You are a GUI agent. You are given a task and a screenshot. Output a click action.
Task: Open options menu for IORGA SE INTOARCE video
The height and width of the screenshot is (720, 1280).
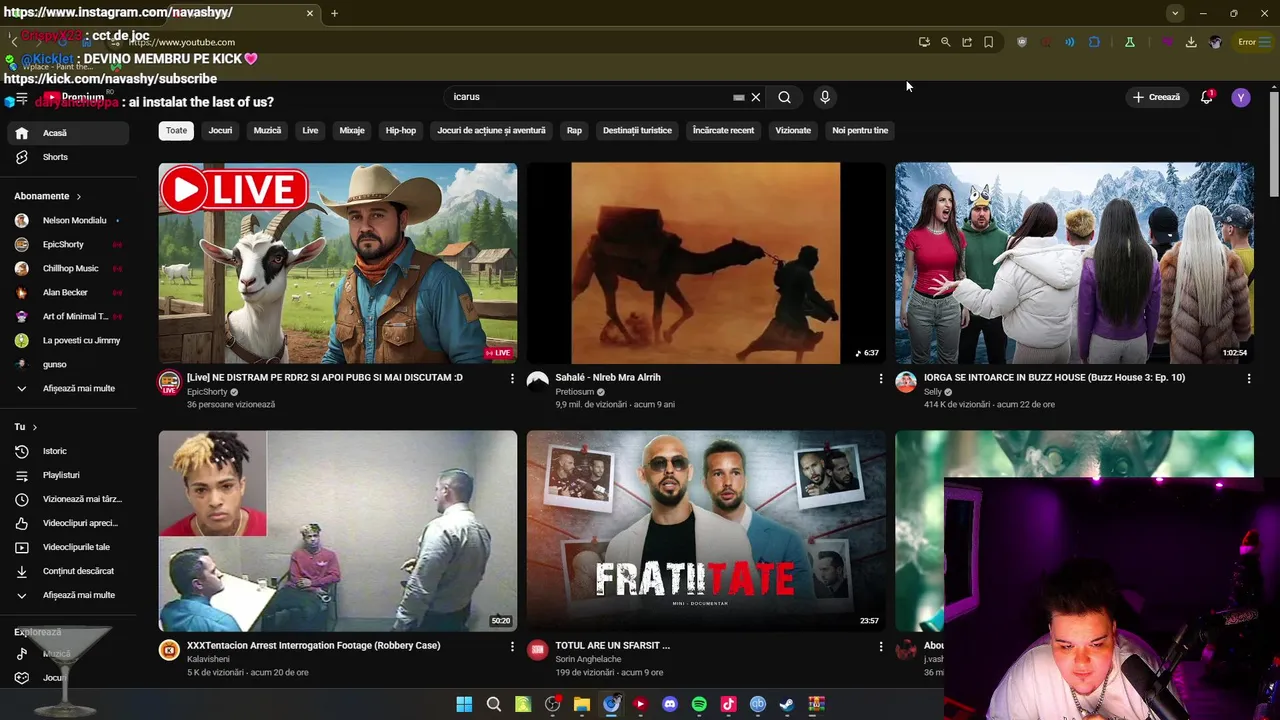[1248, 379]
